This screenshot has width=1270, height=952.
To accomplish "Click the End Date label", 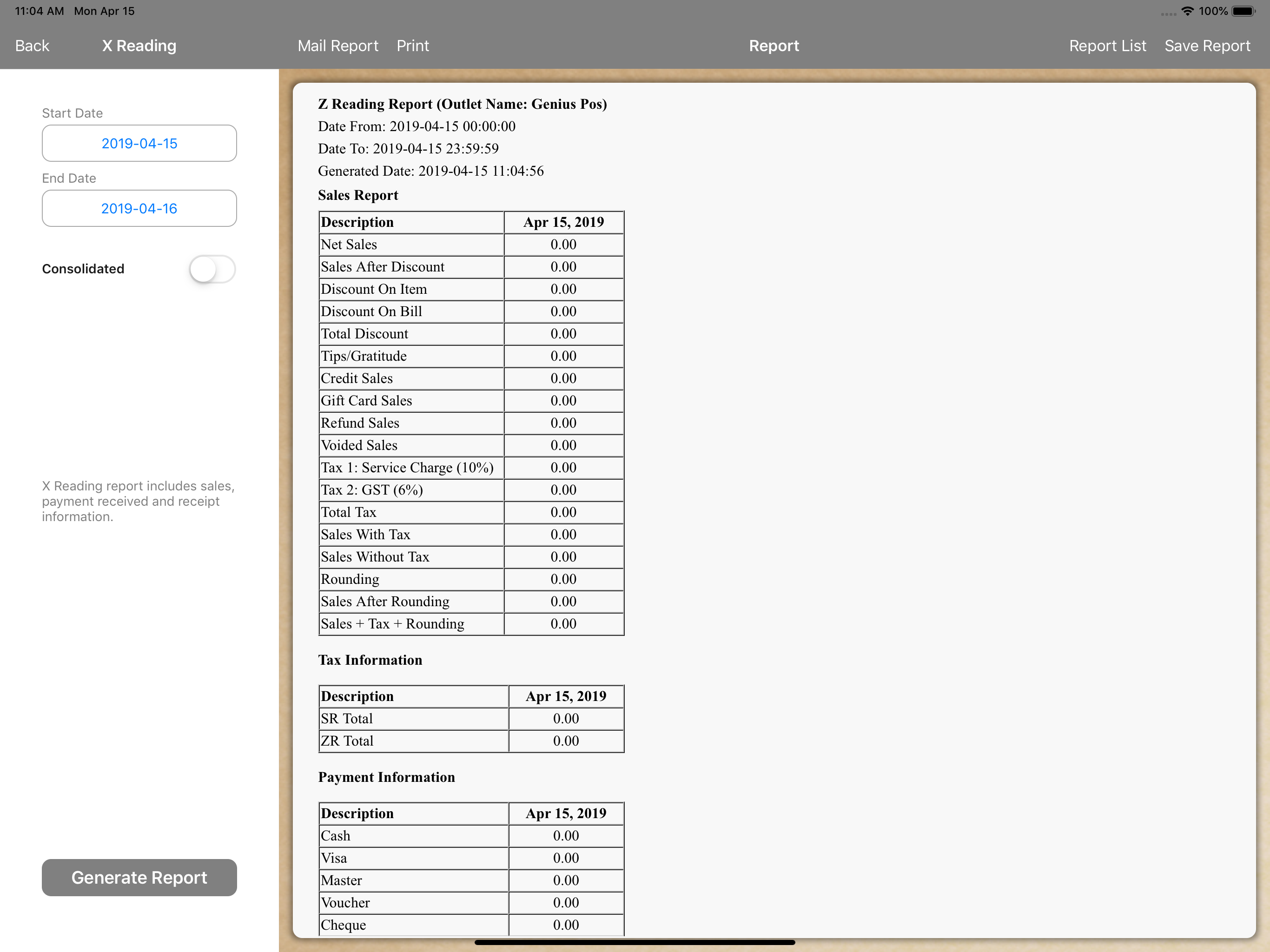I will (69, 178).
